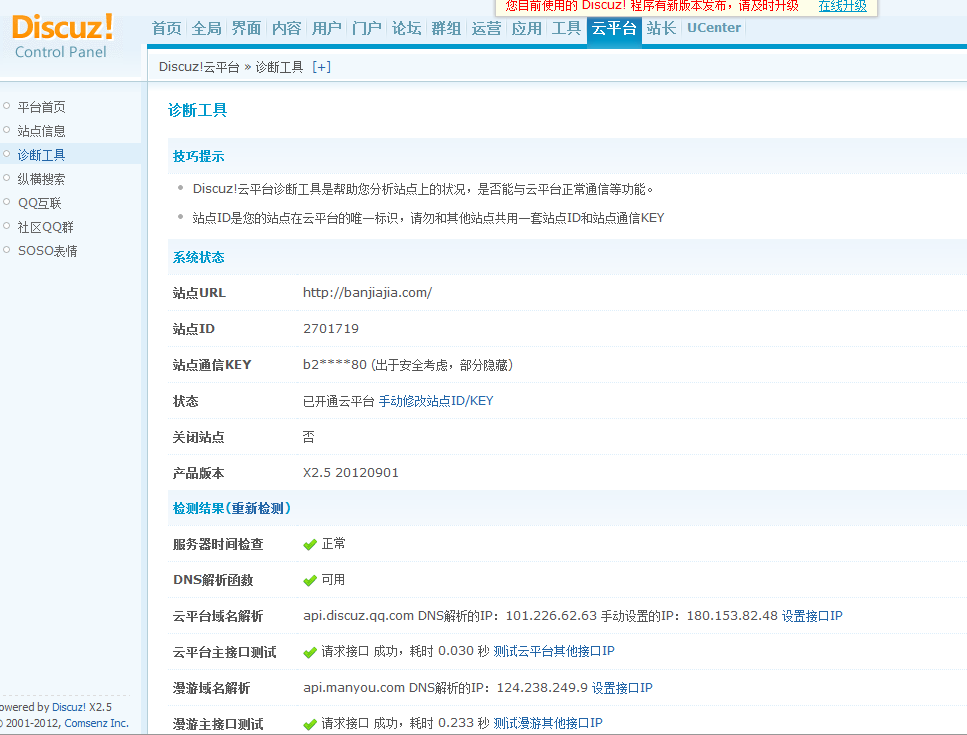This screenshot has height=735, width=967.
Task: Open the UCenter tab
Action: tap(714, 28)
